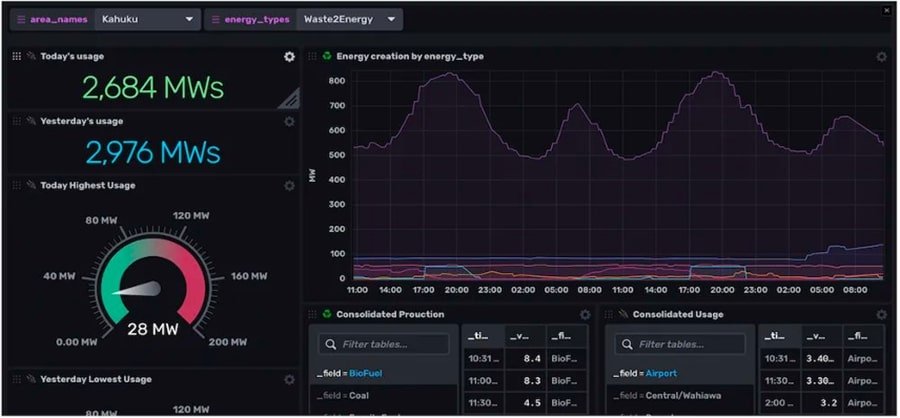Open Yesterday Lowest Usage settings gear

pyautogui.click(x=289, y=379)
